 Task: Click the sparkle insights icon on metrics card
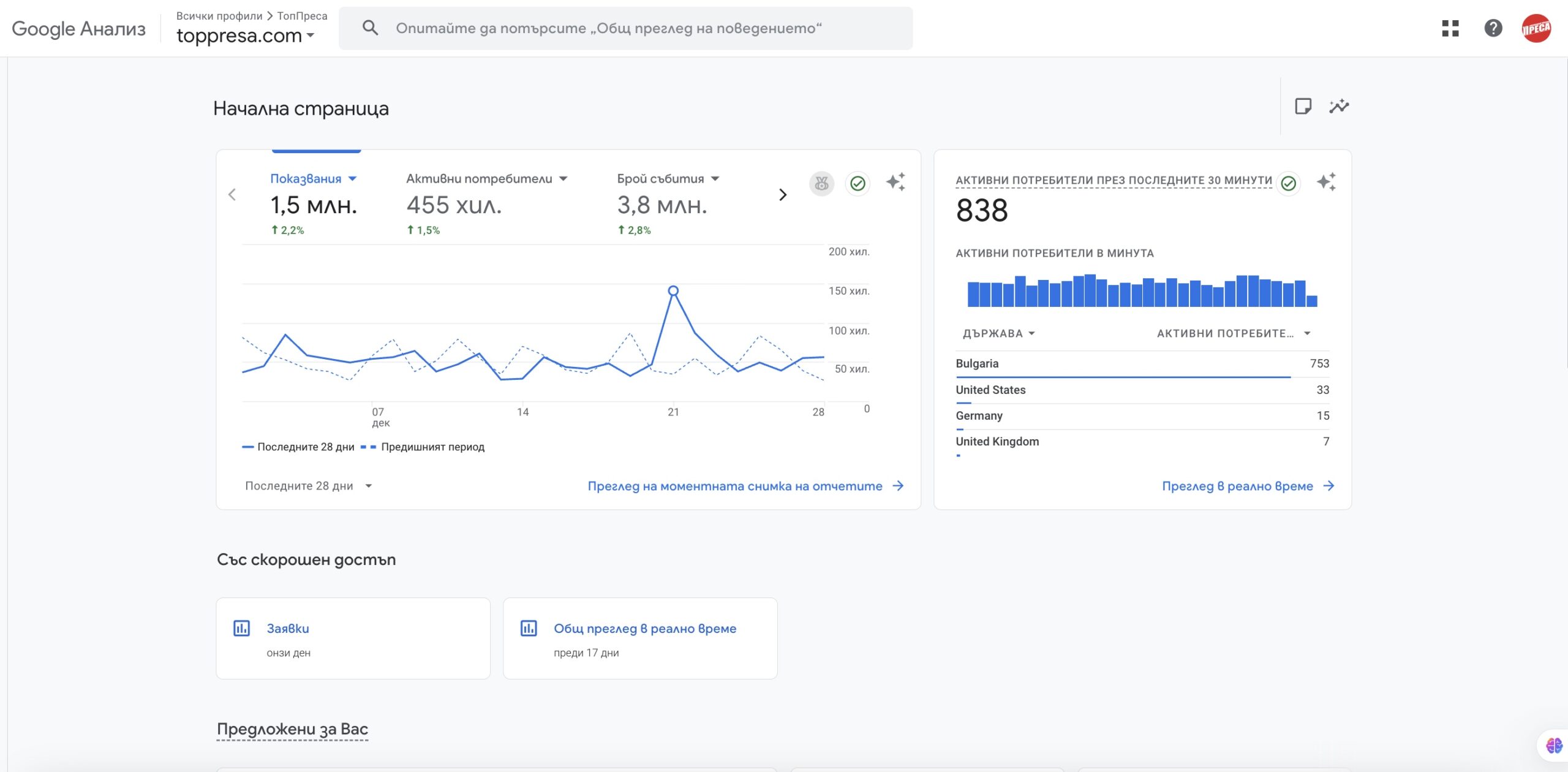895,182
